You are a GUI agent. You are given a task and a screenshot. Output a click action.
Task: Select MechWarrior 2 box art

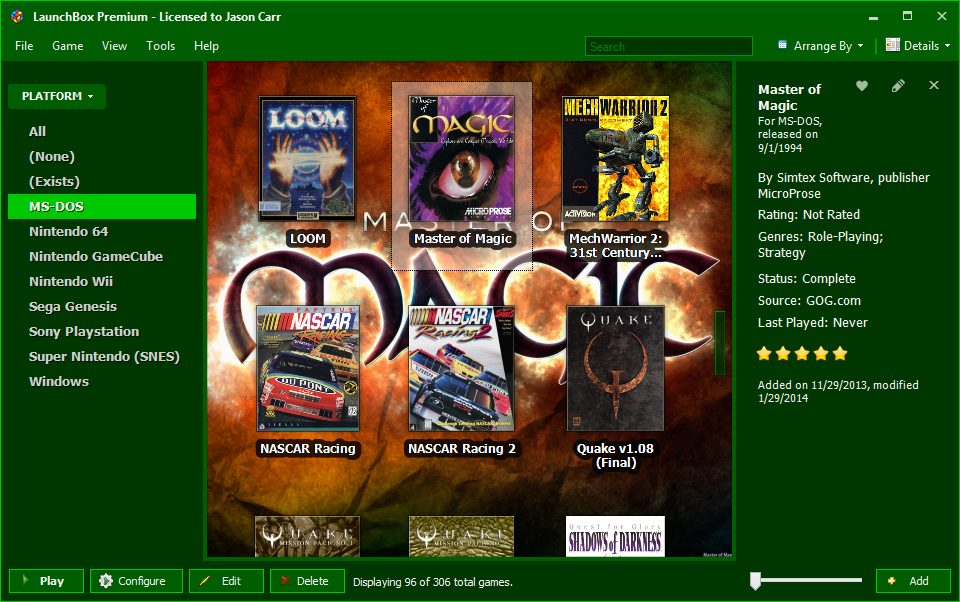click(615, 158)
